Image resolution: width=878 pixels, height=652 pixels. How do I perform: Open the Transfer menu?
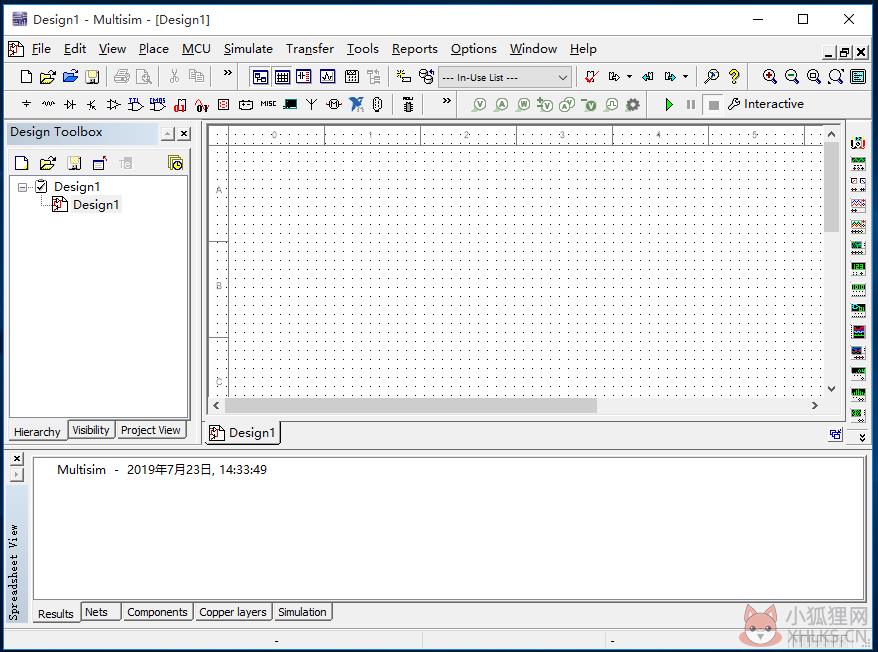(310, 49)
